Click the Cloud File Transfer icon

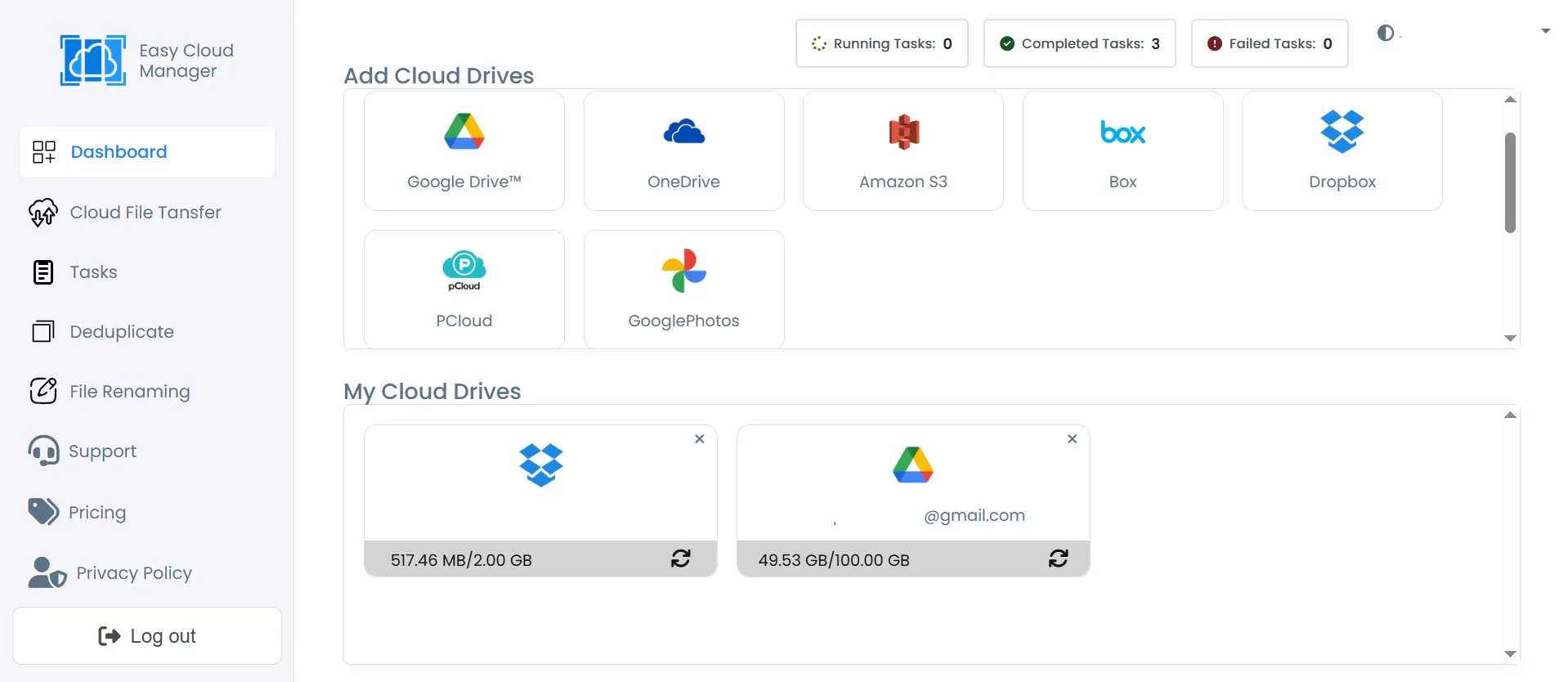click(x=43, y=213)
